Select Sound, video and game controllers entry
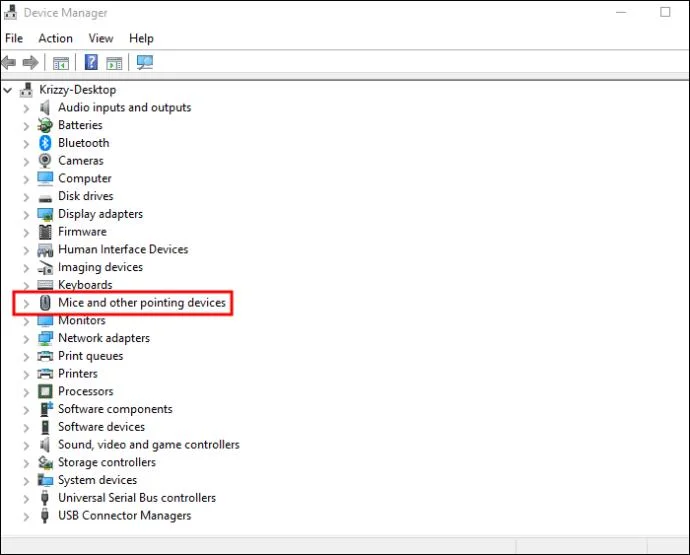690x555 pixels. coord(149,445)
